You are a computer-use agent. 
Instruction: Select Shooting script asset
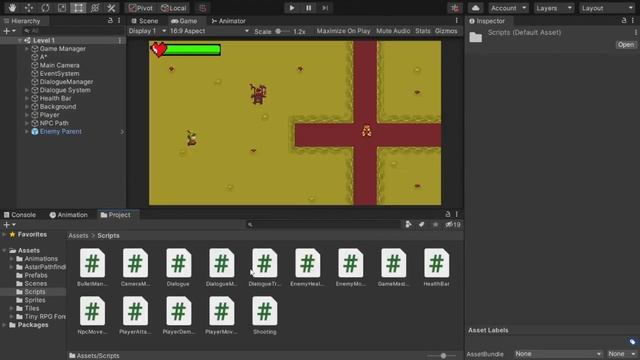264,316
